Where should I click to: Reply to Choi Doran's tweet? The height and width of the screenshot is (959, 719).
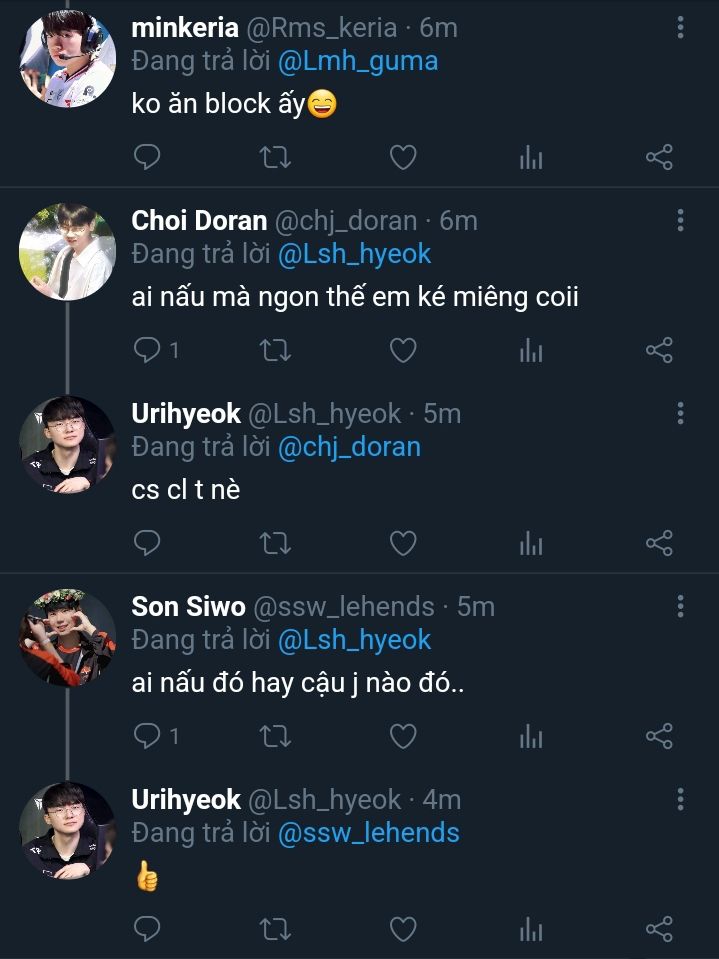tap(147, 350)
